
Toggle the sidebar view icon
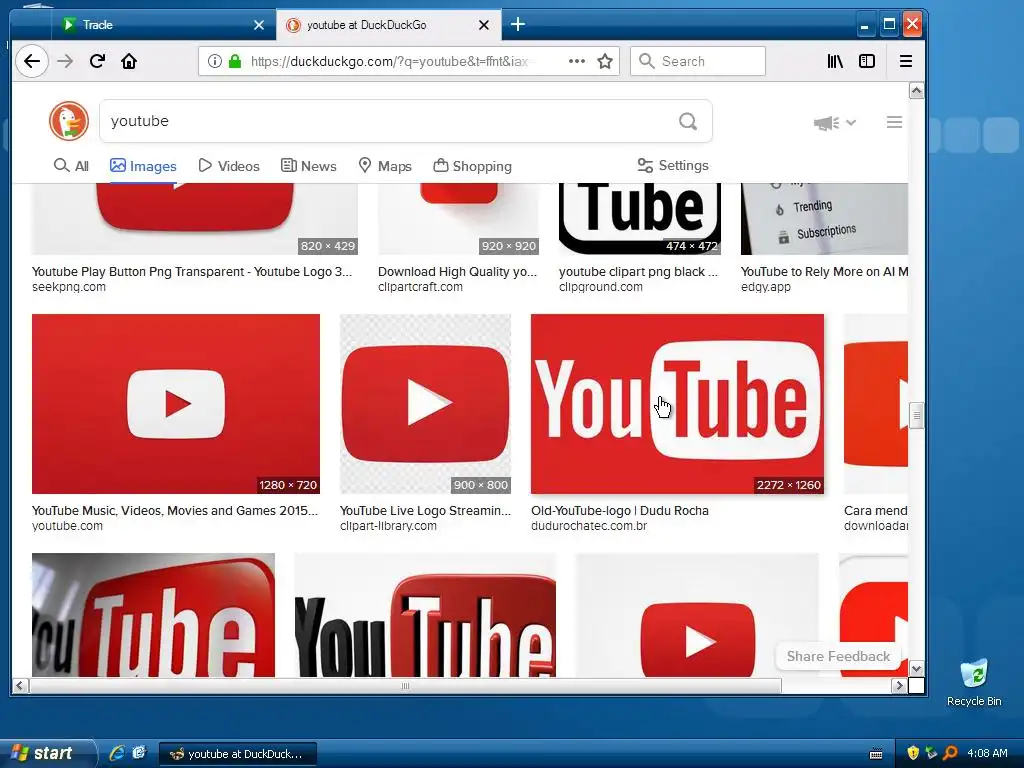click(x=867, y=61)
